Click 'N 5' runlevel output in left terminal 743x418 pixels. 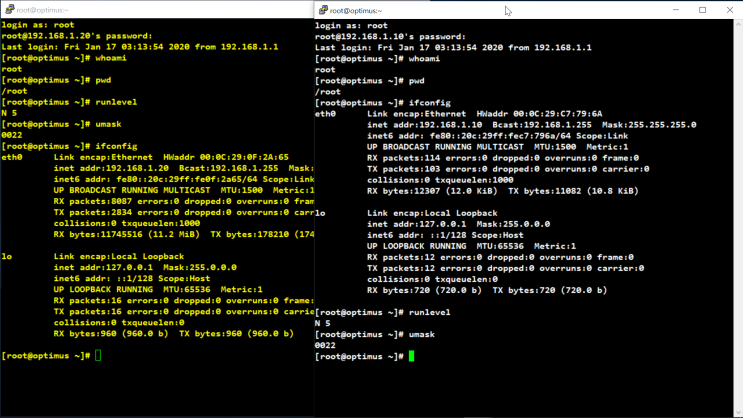coord(9,113)
